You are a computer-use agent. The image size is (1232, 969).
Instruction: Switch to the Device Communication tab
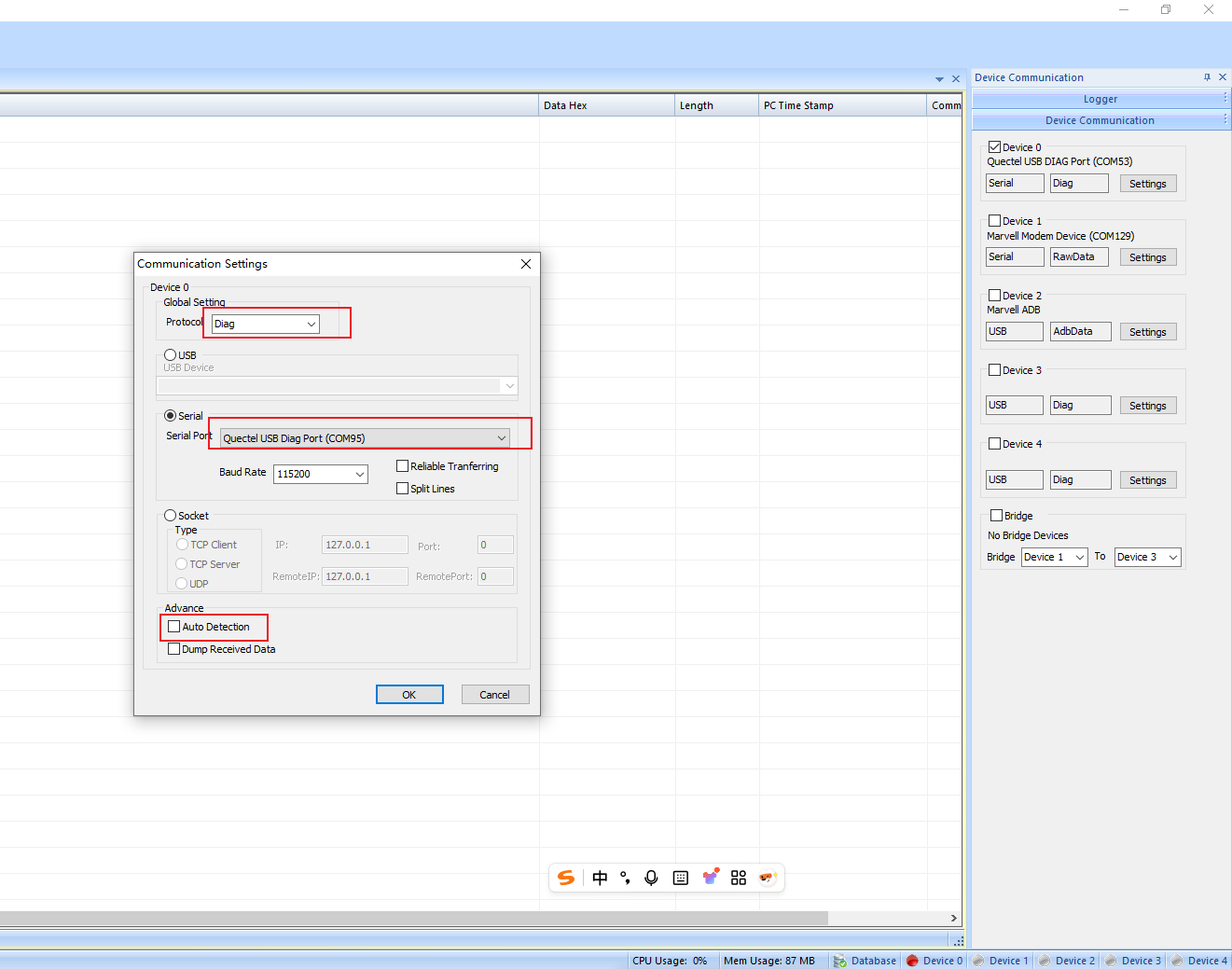point(1100,120)
